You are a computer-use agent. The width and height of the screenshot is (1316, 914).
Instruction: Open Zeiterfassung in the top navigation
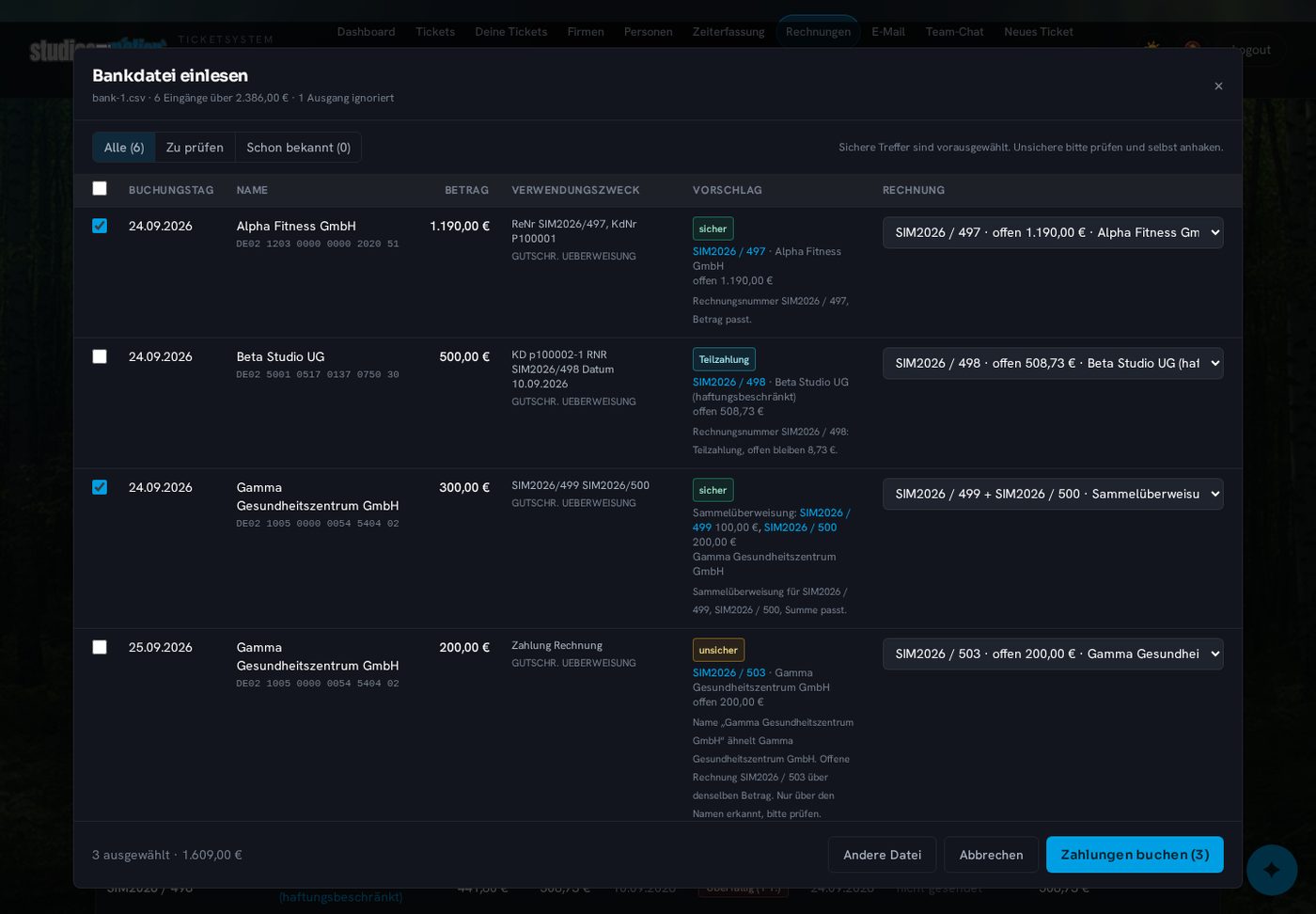coord(728,32)
